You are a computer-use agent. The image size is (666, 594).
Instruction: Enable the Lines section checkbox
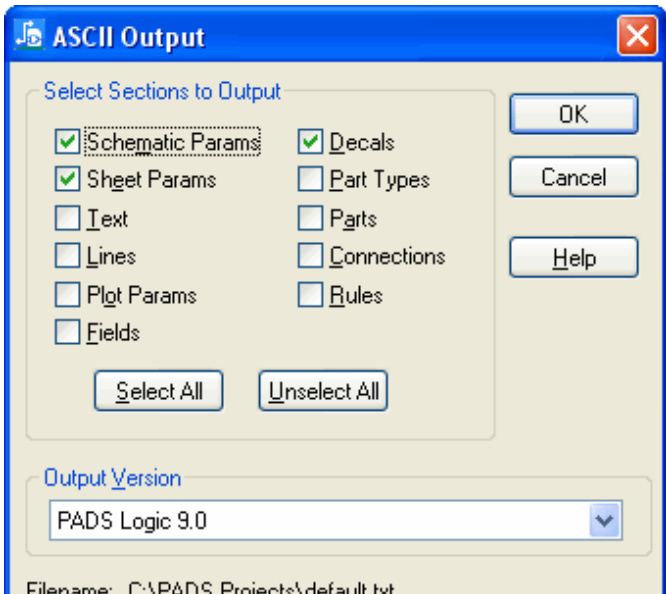click(x=68, y=256)
